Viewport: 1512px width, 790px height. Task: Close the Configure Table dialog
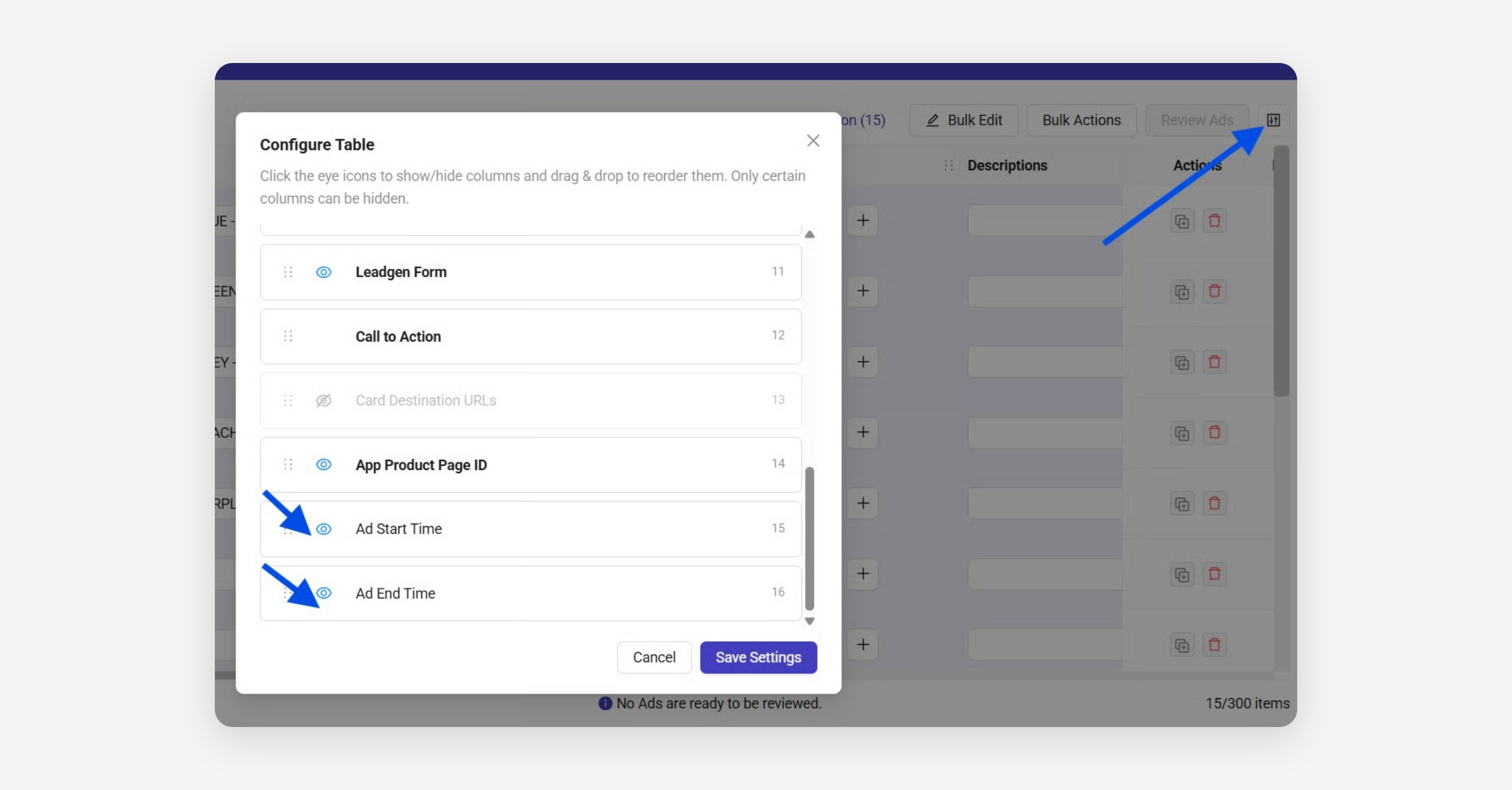pyautogui.click(x=813, y=140)
